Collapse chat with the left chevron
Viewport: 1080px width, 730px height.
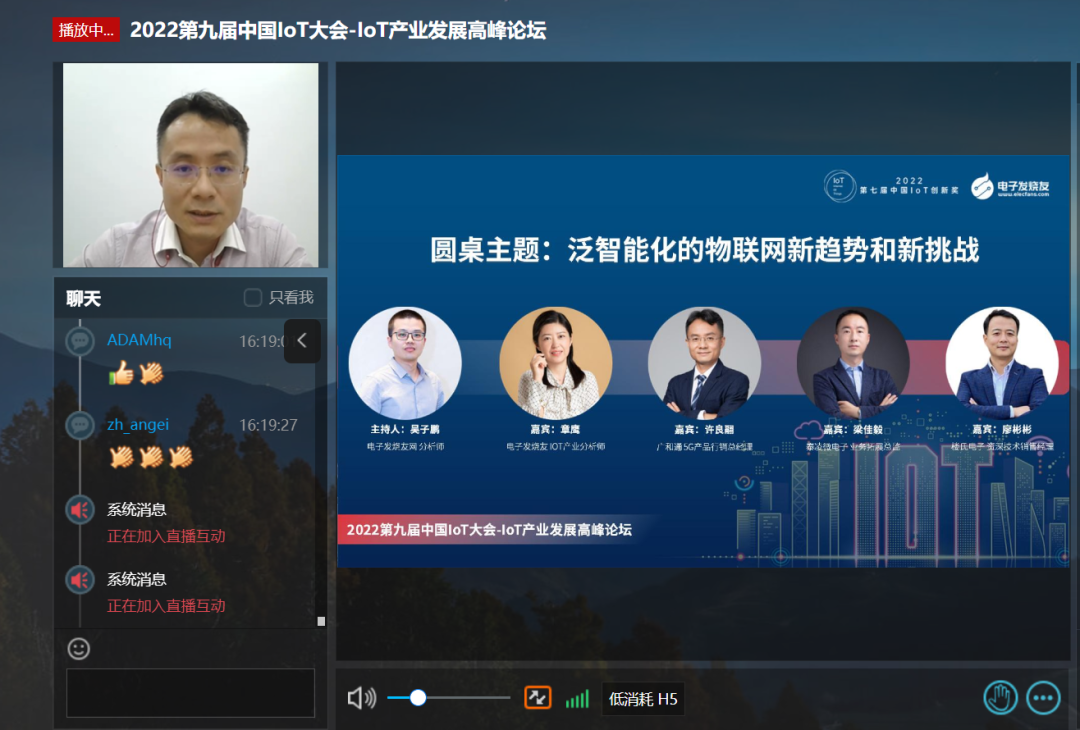(302, 341)
